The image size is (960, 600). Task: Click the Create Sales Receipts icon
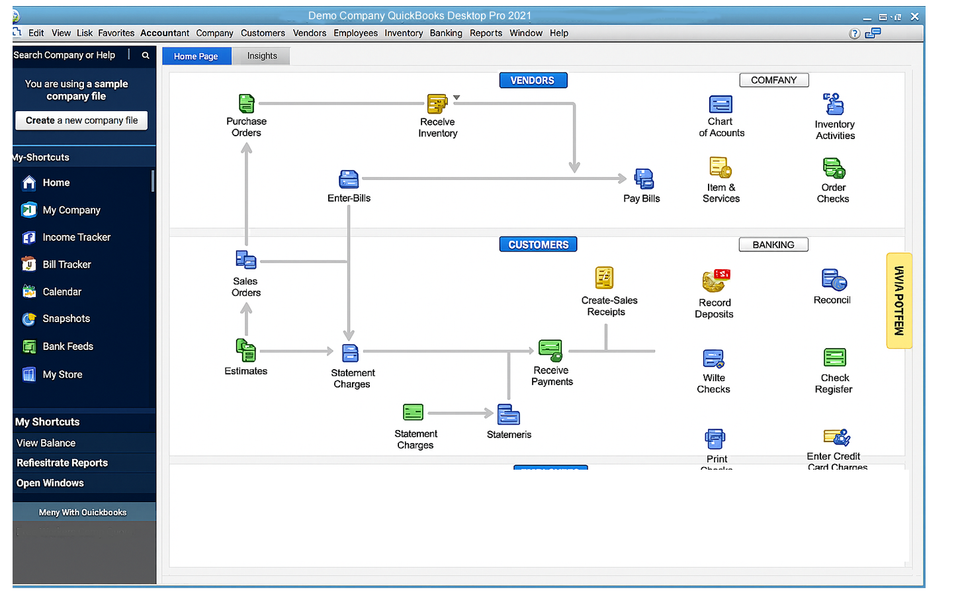point(604,278)
